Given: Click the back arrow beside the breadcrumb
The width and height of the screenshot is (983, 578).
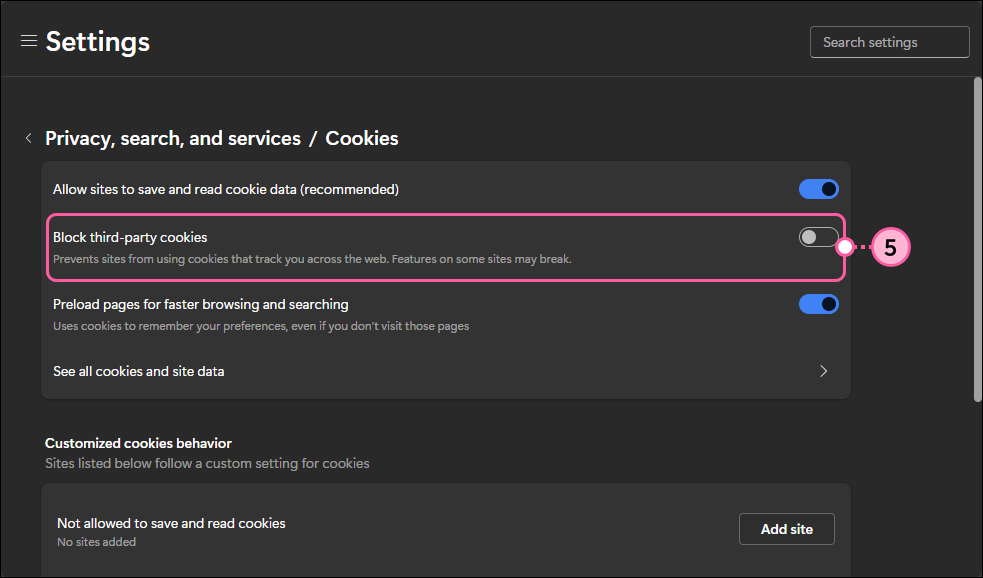Looking at the screenshot, I should point(28,138).
